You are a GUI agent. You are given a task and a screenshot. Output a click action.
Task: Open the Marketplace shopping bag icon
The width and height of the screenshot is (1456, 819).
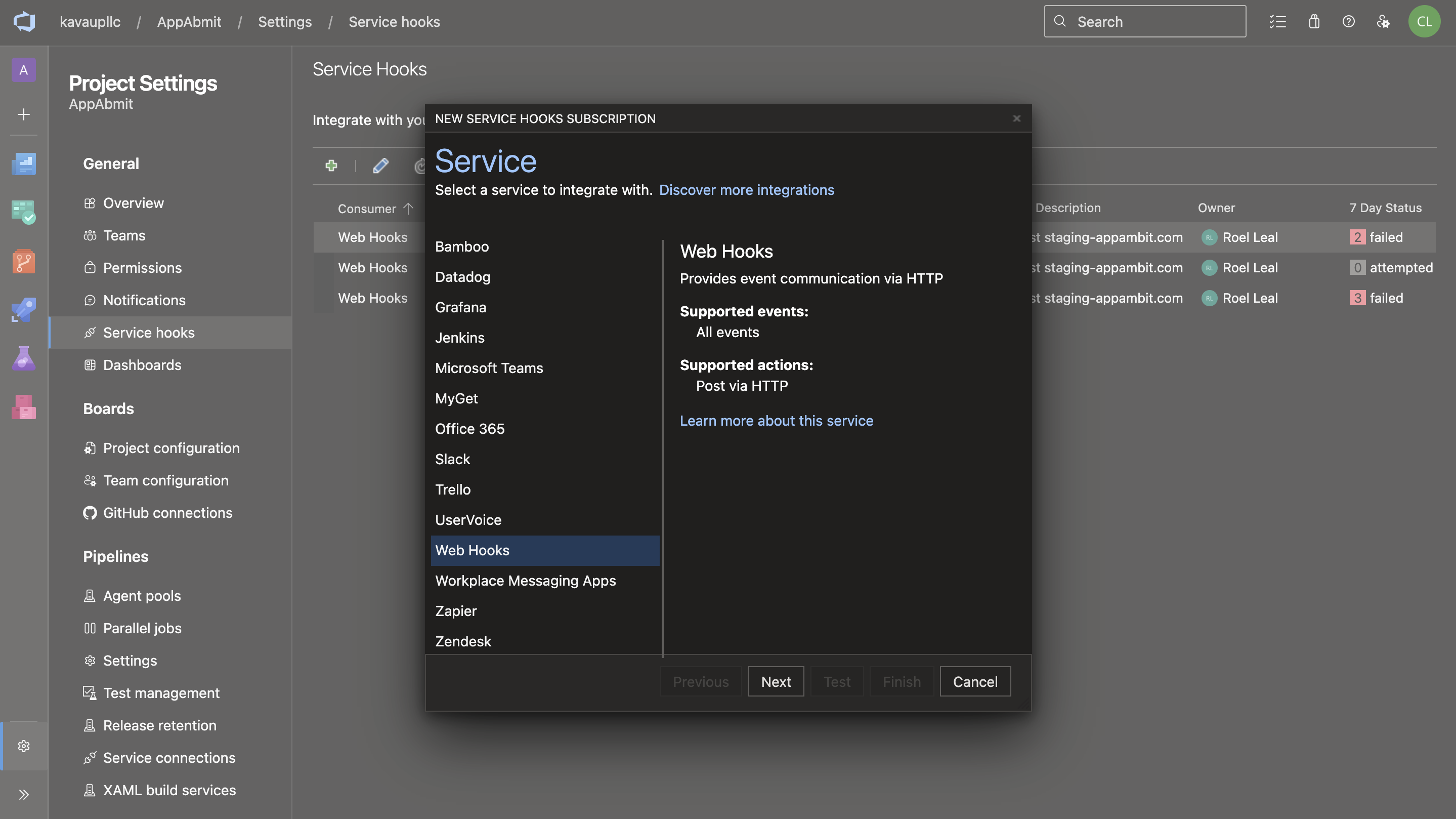1313,22
